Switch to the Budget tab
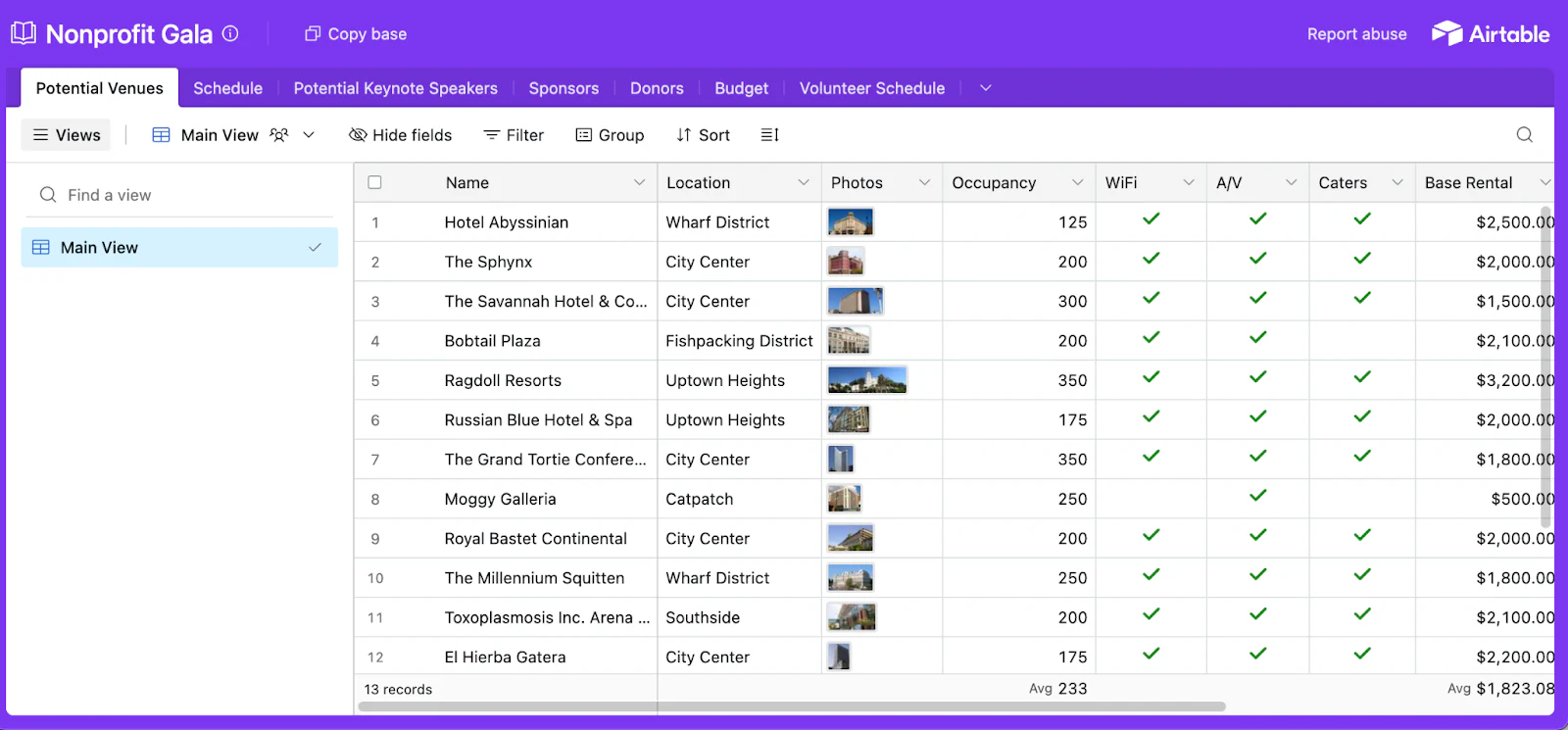 click(742, 88)
